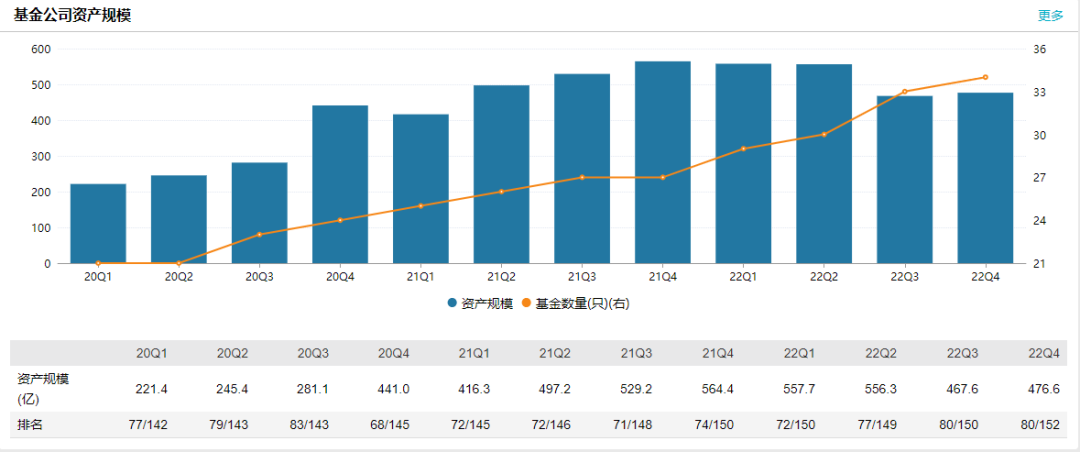The image size is (1080, 452).
Task: Click ranking cell 80/152
Action: click(1039, 425)
